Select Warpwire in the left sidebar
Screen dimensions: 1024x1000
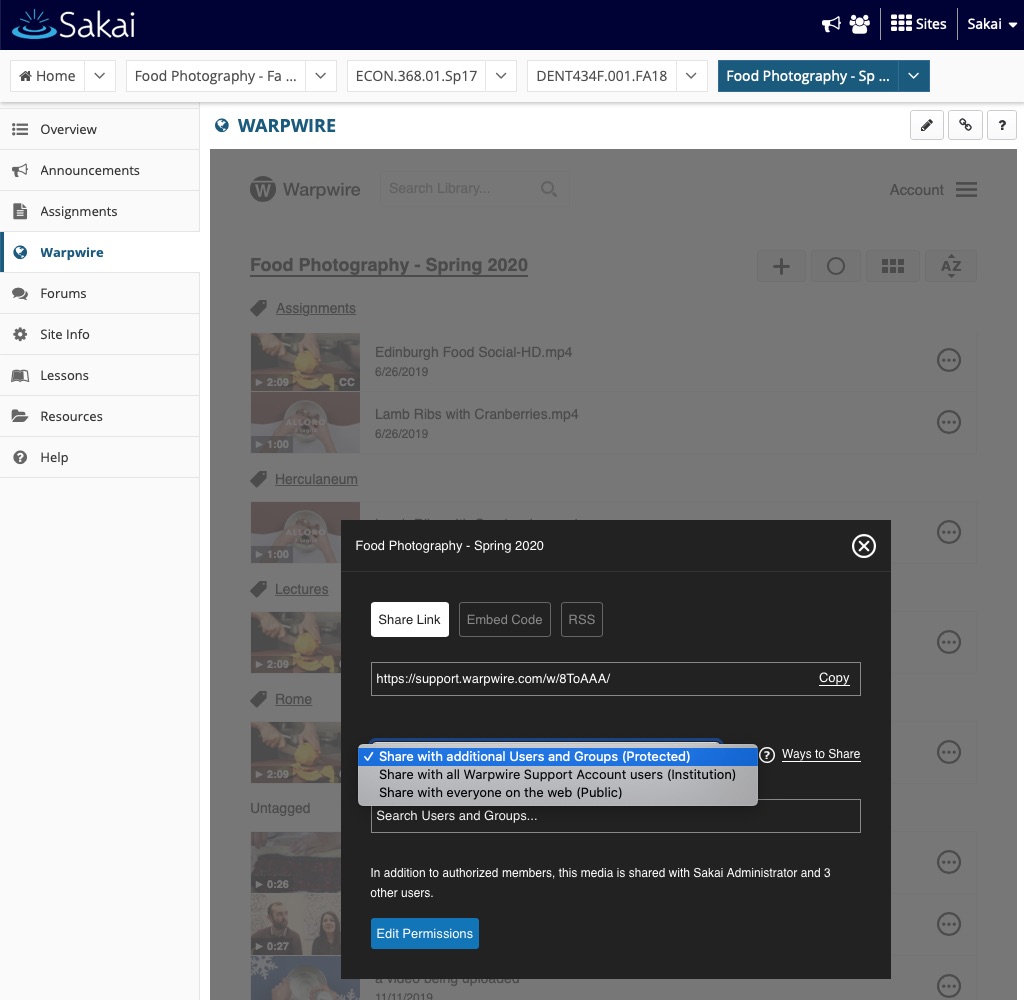[100, 252]
